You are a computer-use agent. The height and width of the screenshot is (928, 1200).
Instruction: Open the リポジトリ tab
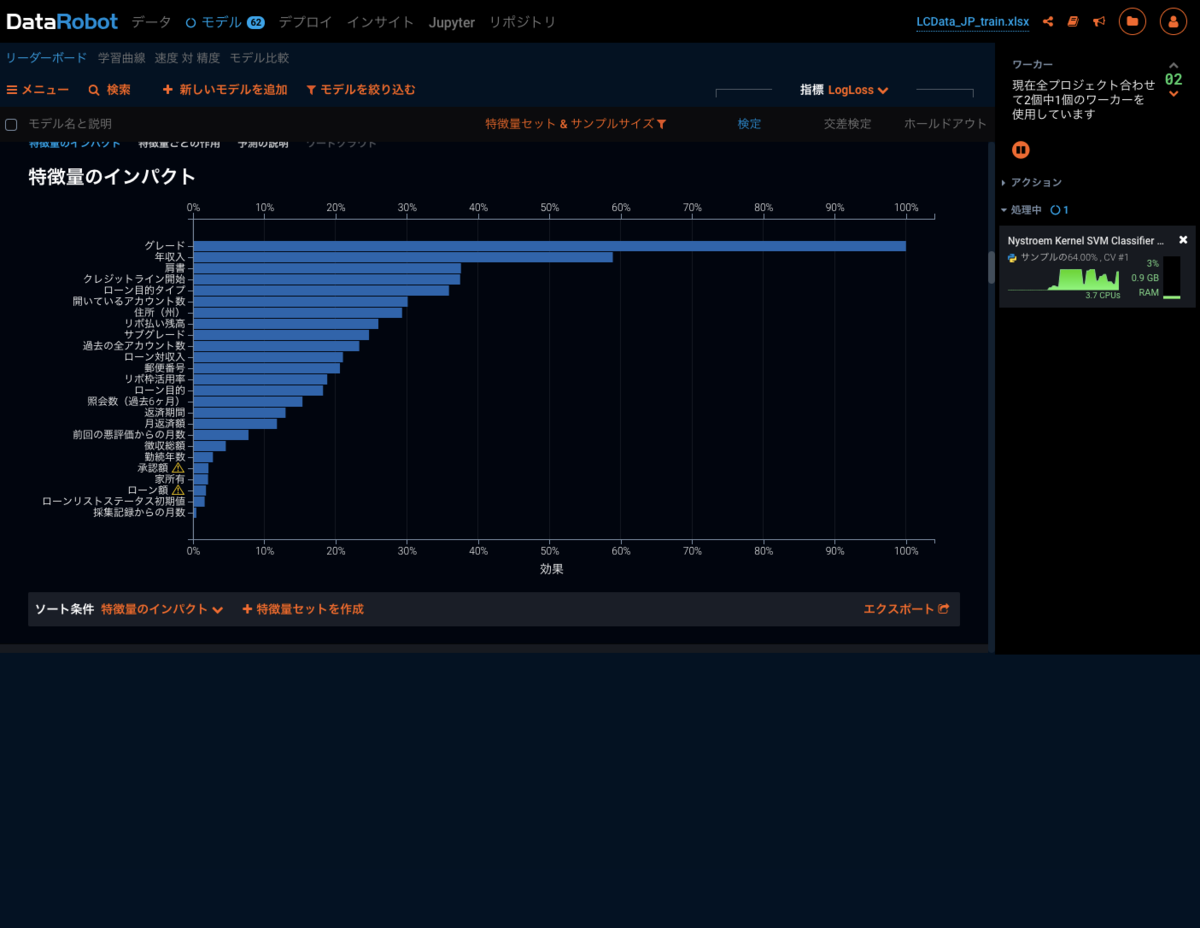[x=522, y=22]
